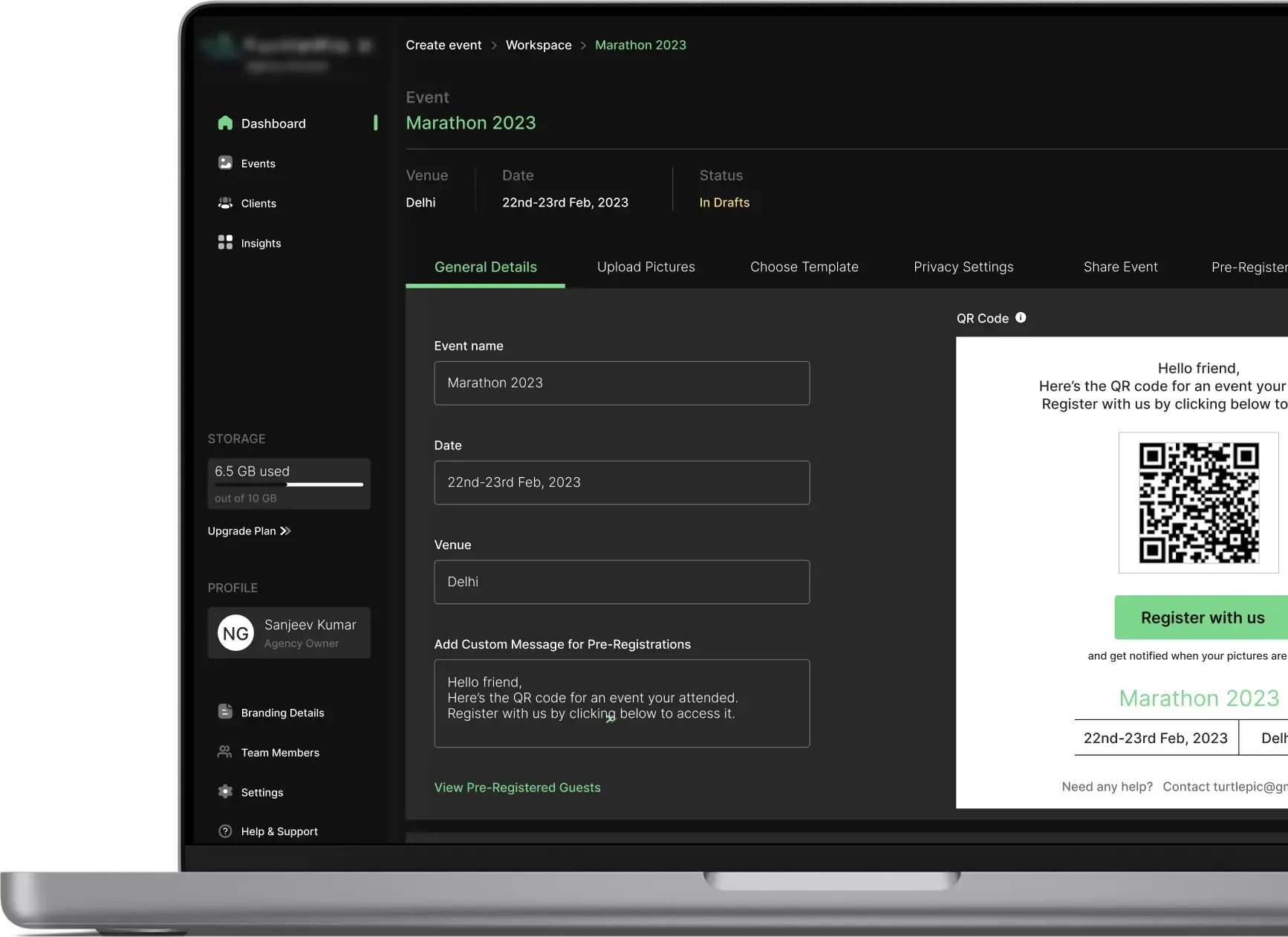Viewport: 1288px width, 937px height.
Task: Click the Dashboard home icon
Action: point(225,123)
